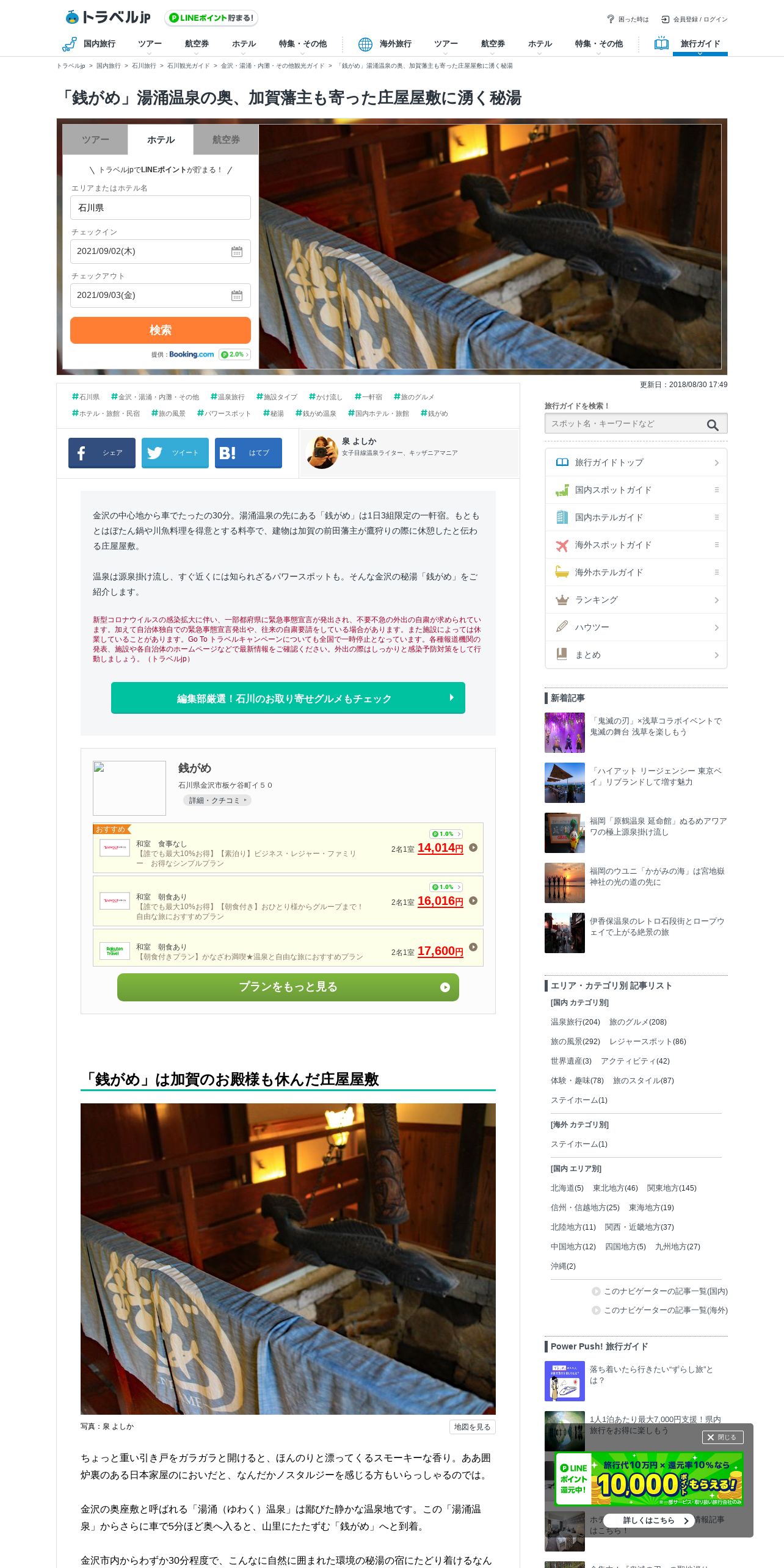Click arrow icon beside 16,016円 plan
The image size is (784, 1568).
click(473, 901)
